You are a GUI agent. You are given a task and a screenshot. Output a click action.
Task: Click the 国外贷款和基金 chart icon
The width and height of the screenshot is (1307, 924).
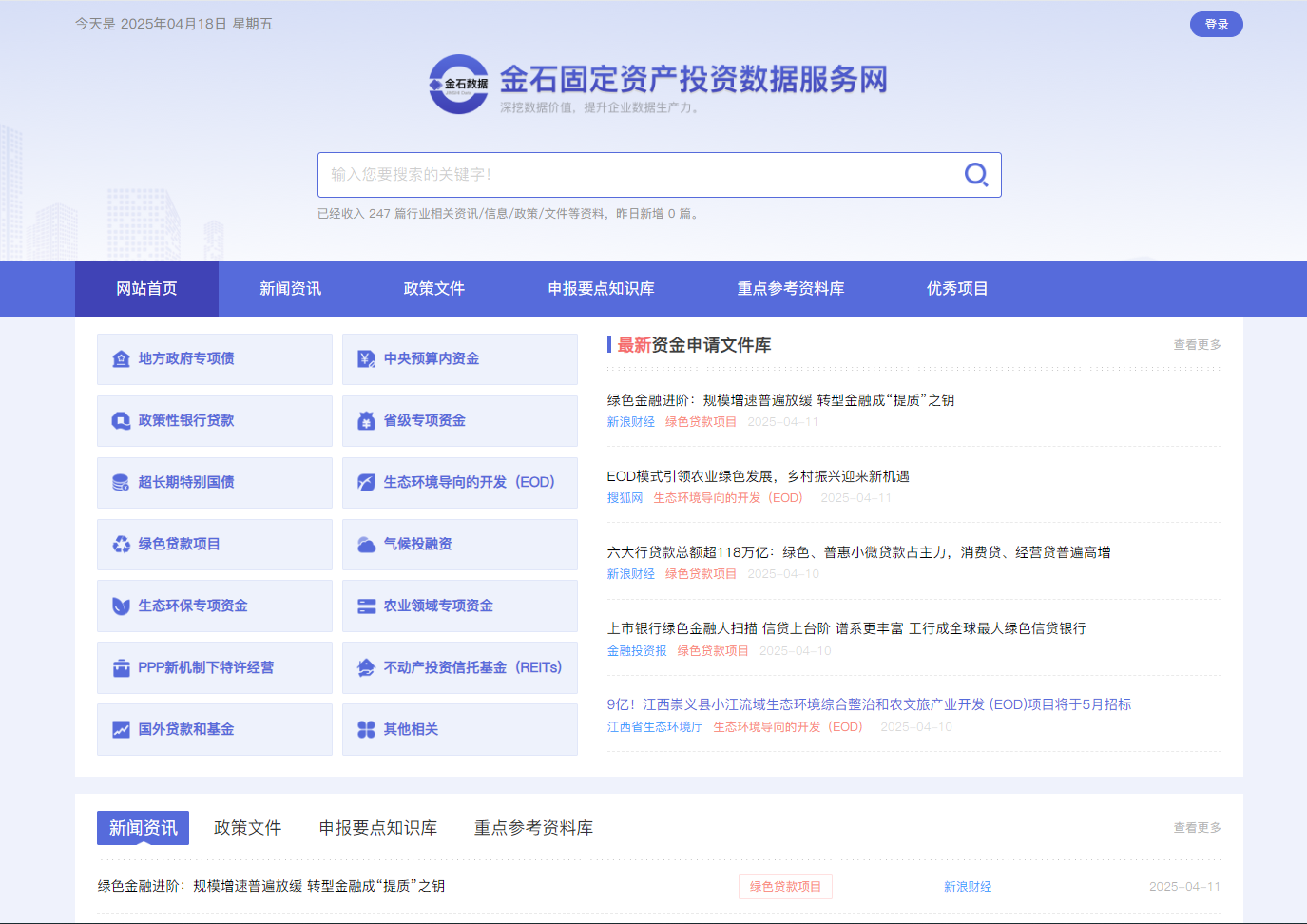point(121,730)
